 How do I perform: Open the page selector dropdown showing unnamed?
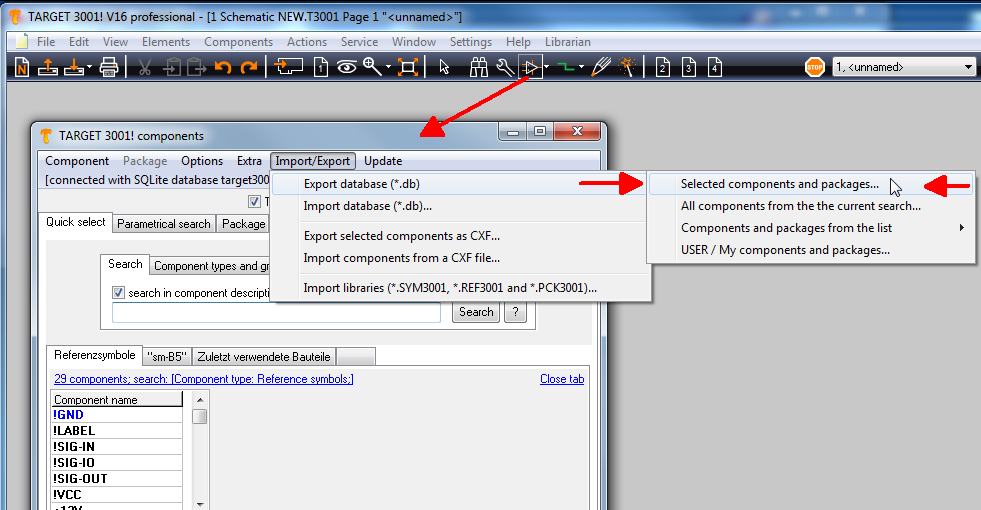[x=967, y=67]
